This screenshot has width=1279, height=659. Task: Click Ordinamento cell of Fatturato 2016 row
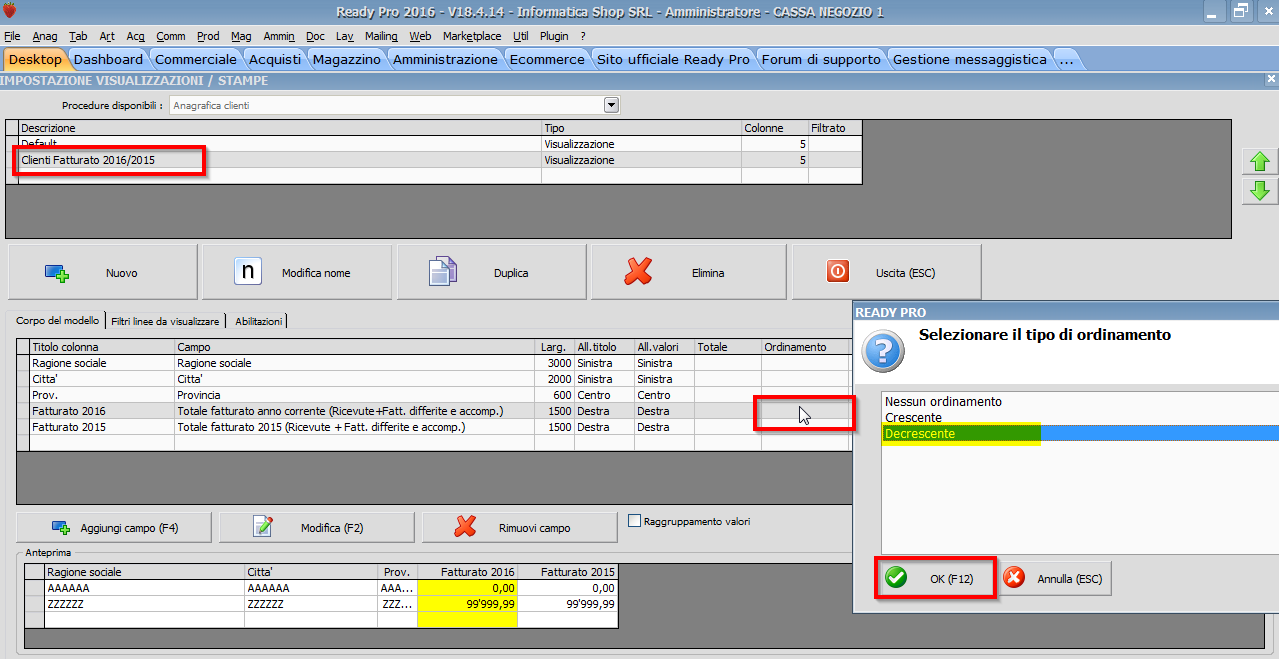point(804,411)
